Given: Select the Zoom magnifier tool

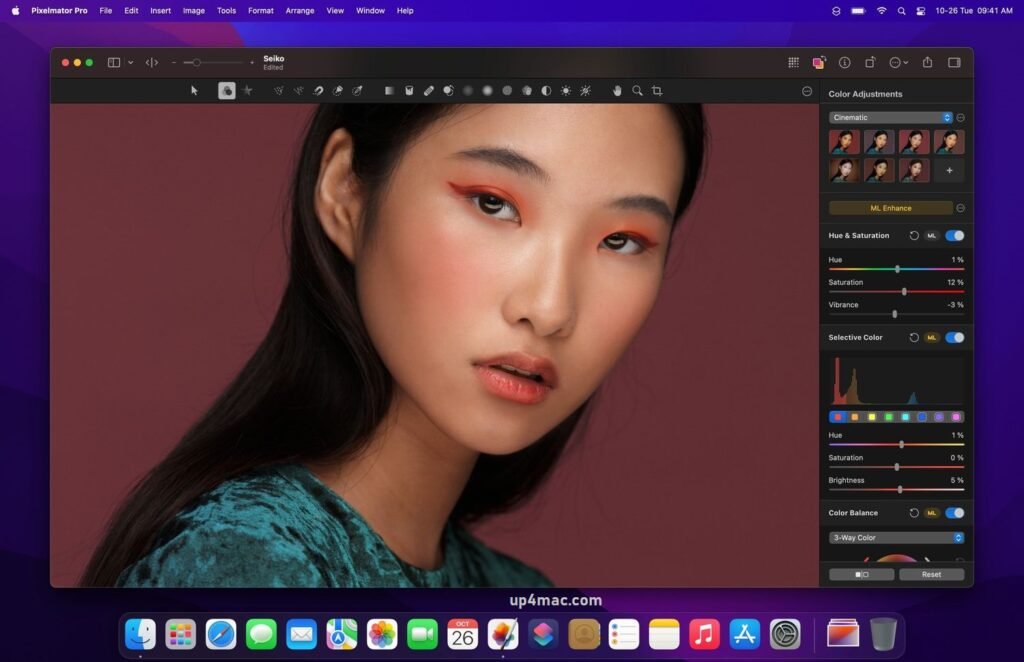Looking at the screenshot, I should [x=637, y=90].
